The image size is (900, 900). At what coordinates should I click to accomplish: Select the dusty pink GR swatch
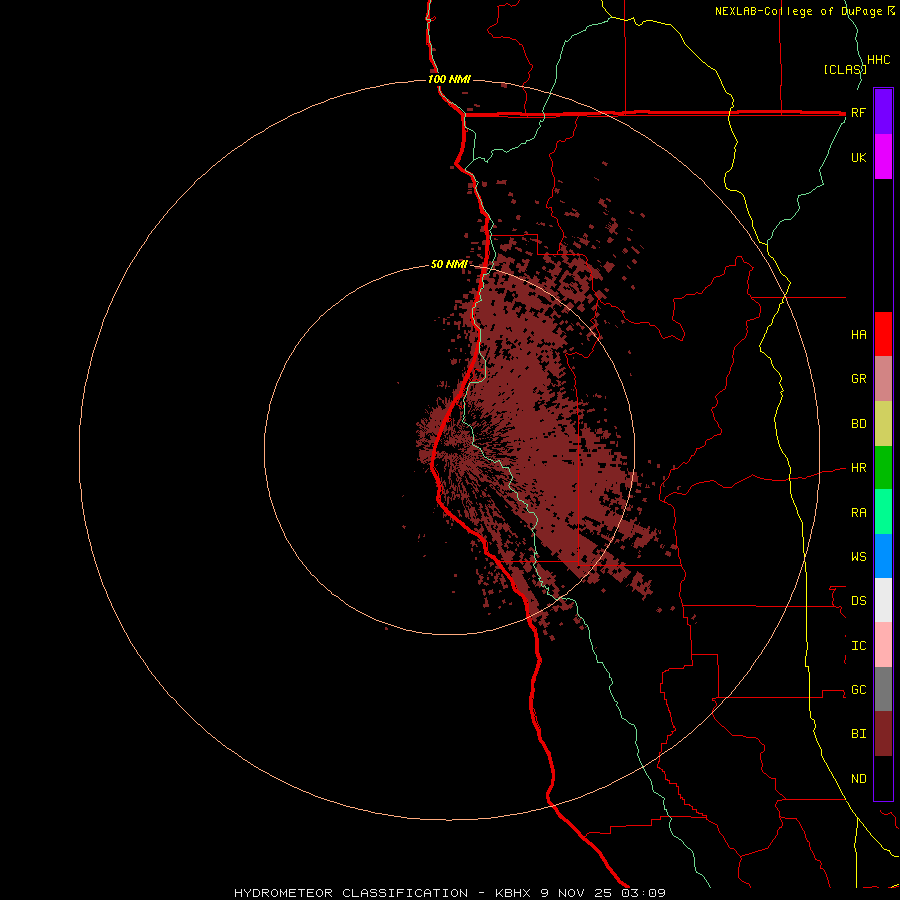coord(883,379)
